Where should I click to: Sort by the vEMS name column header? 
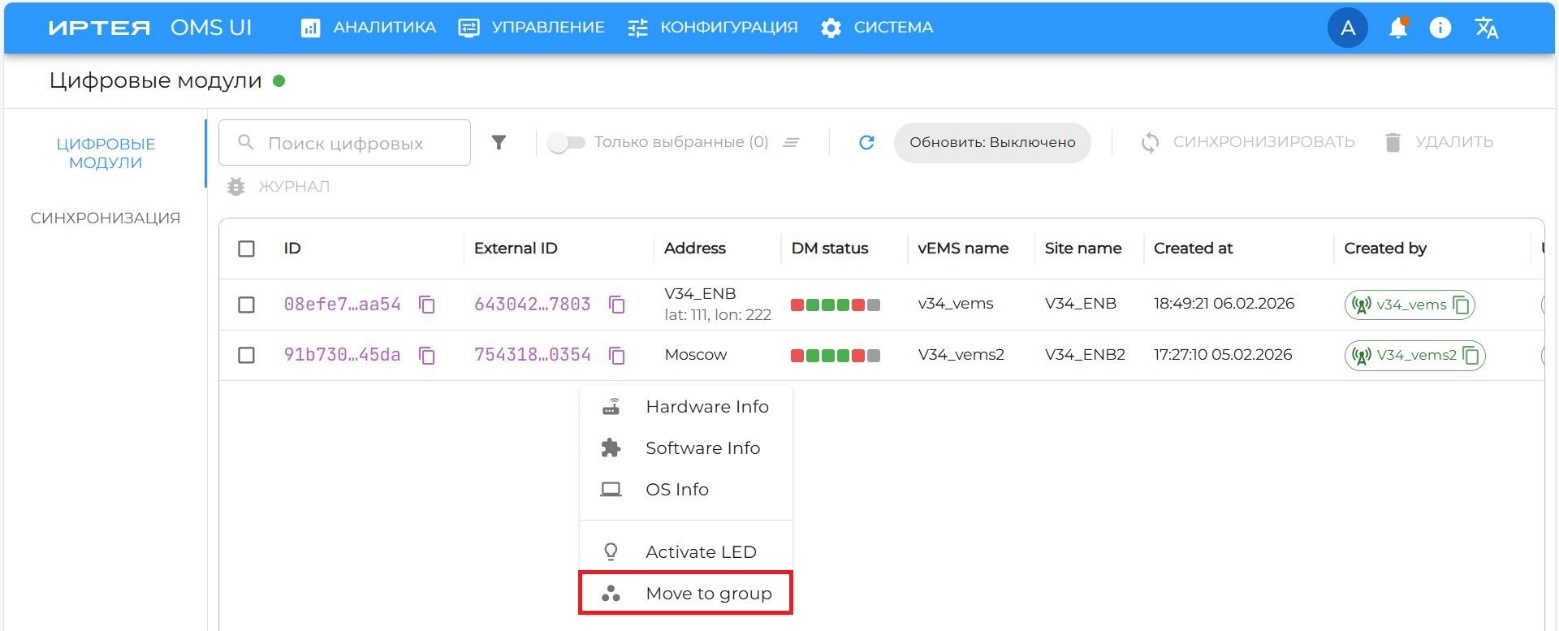coord(963,249)
